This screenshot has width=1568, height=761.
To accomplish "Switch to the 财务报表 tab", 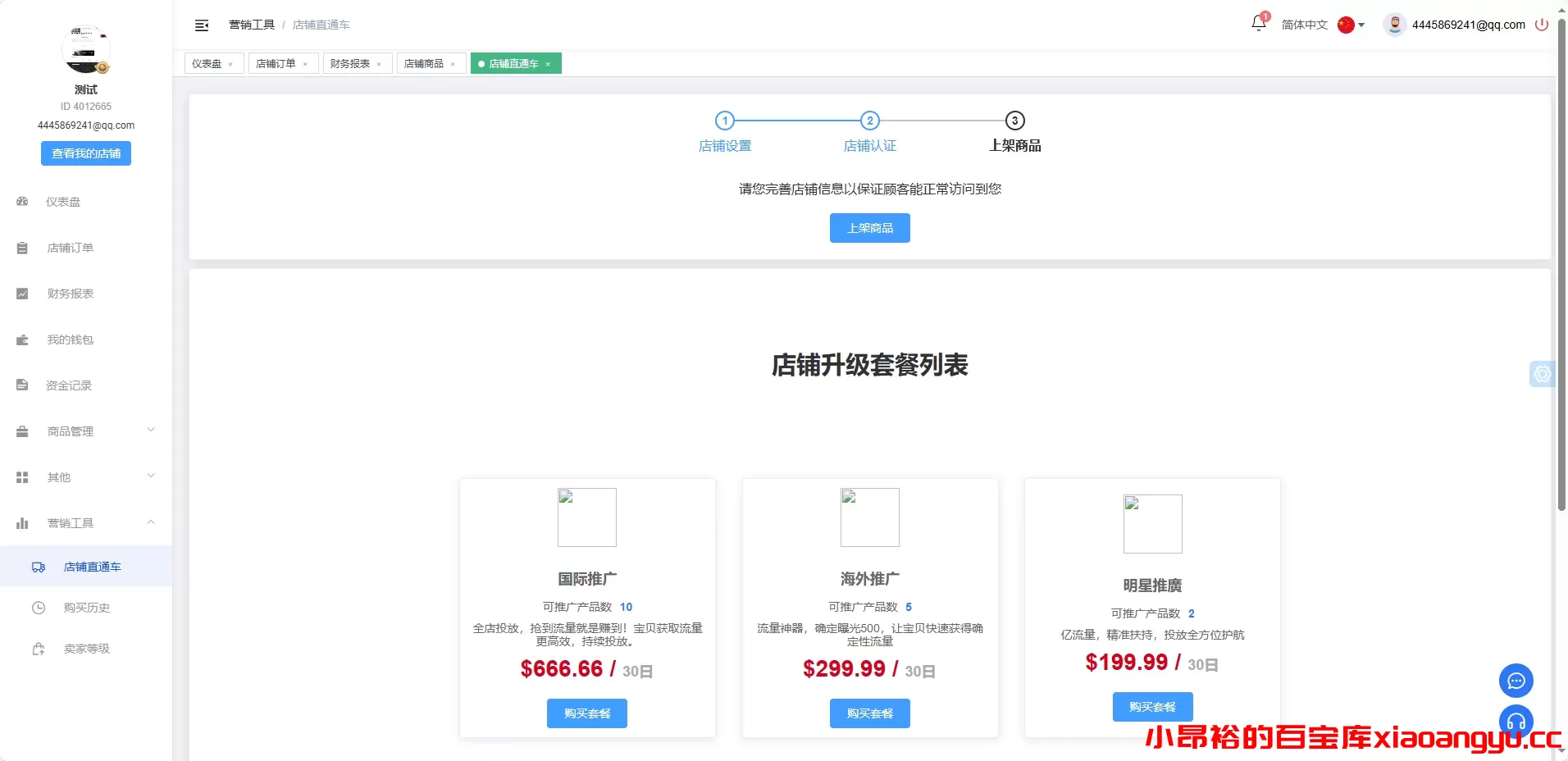I will point(350,63).
